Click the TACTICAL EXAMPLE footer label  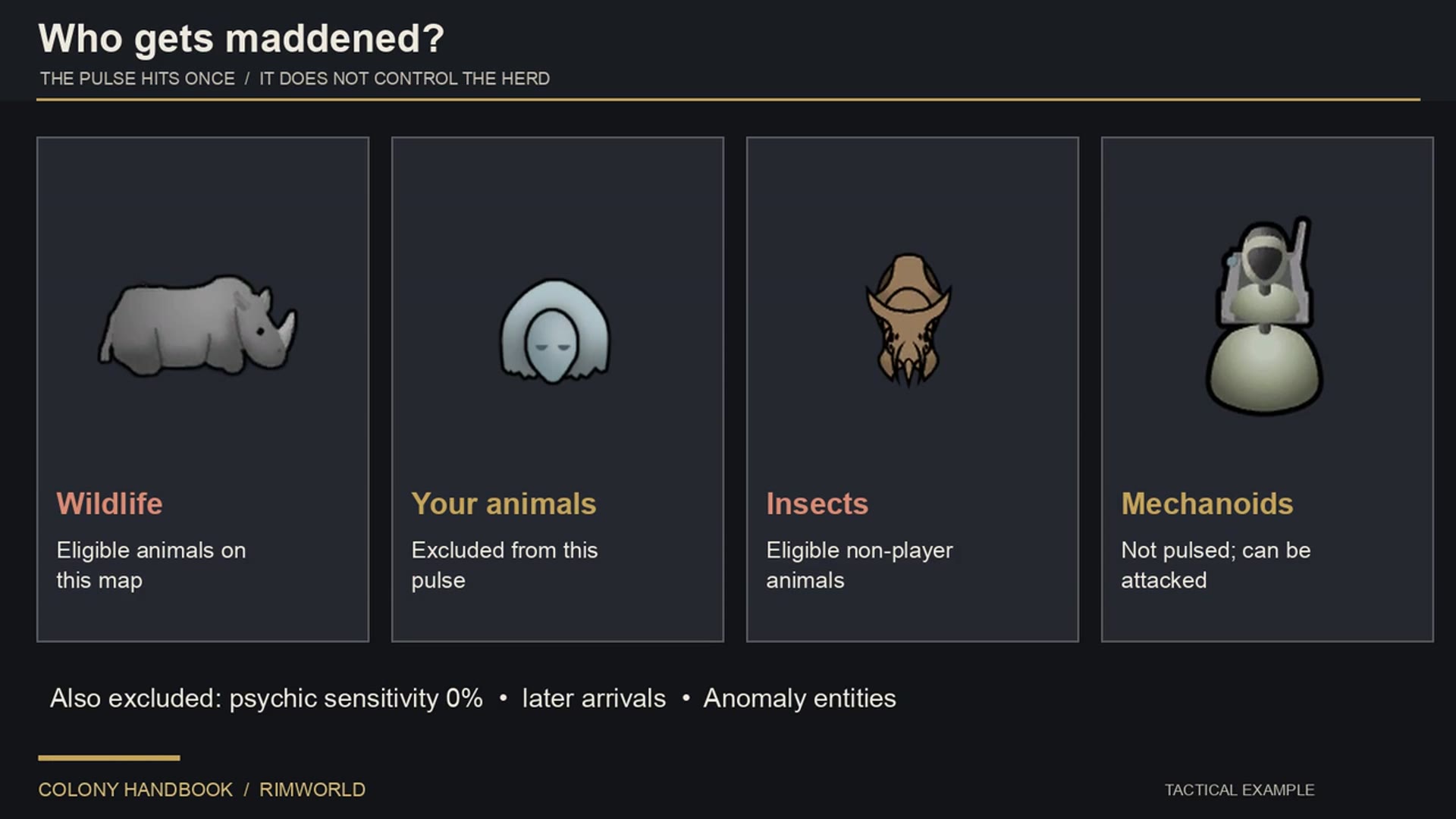(x=1239, y=789)
